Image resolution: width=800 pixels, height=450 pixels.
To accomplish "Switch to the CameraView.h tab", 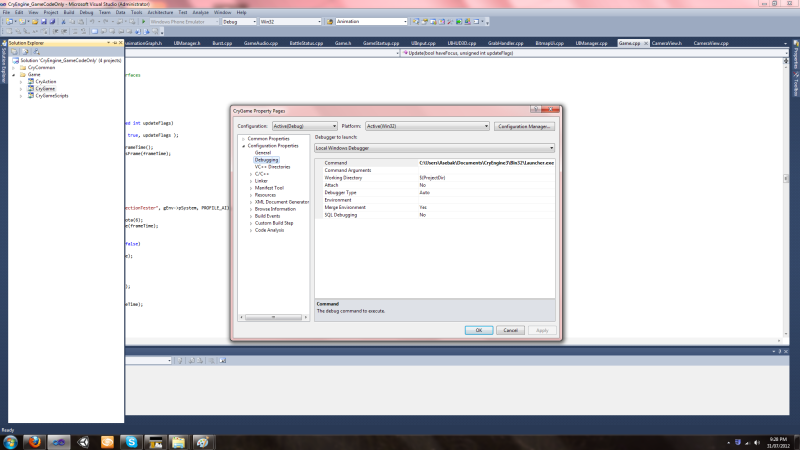I will (667, 43).
